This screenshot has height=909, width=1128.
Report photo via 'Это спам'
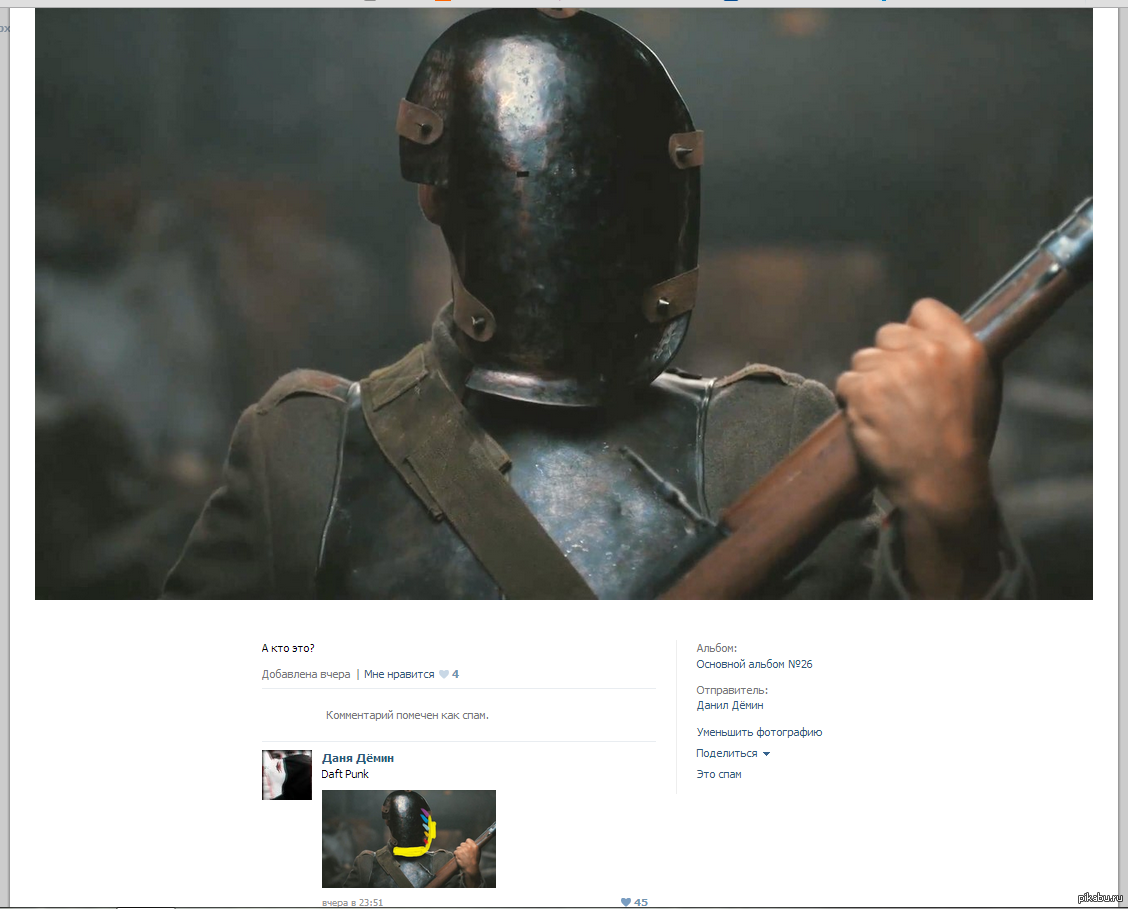pos(719,775)
